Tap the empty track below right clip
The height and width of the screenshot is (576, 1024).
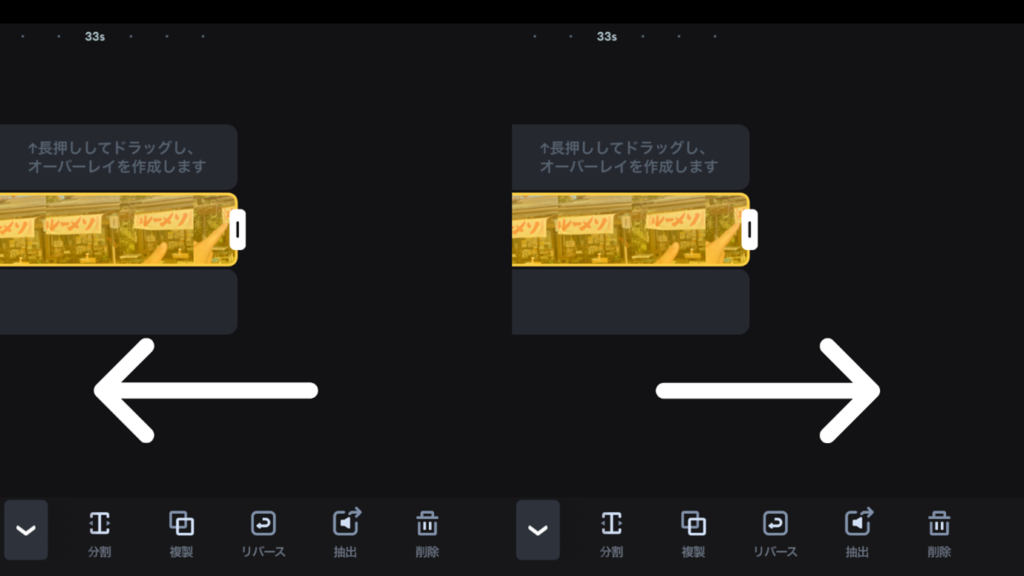pyautogui.click(x=630, y=302)
